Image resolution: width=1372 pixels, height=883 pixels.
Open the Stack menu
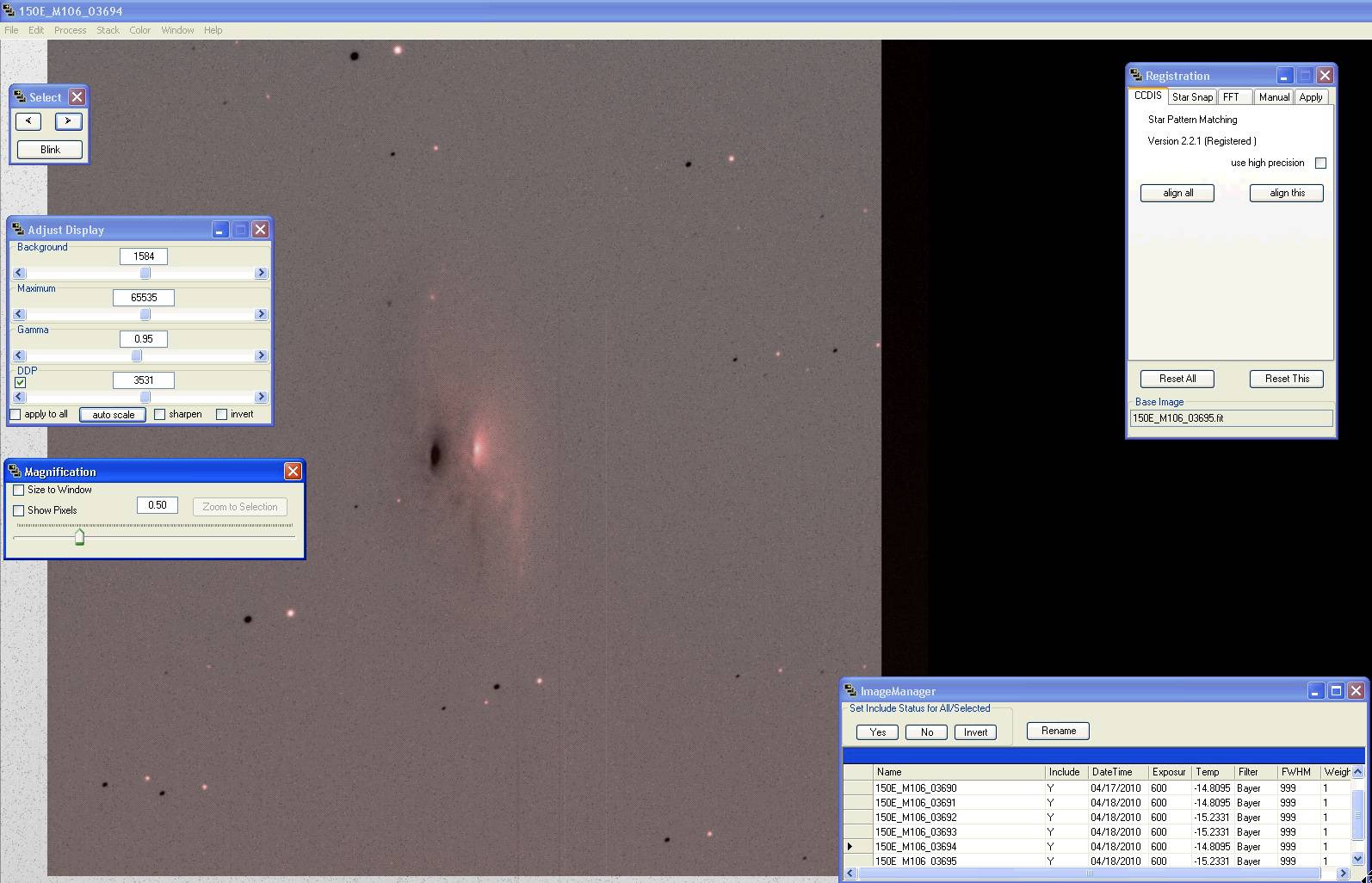click(x=108, y=30)
